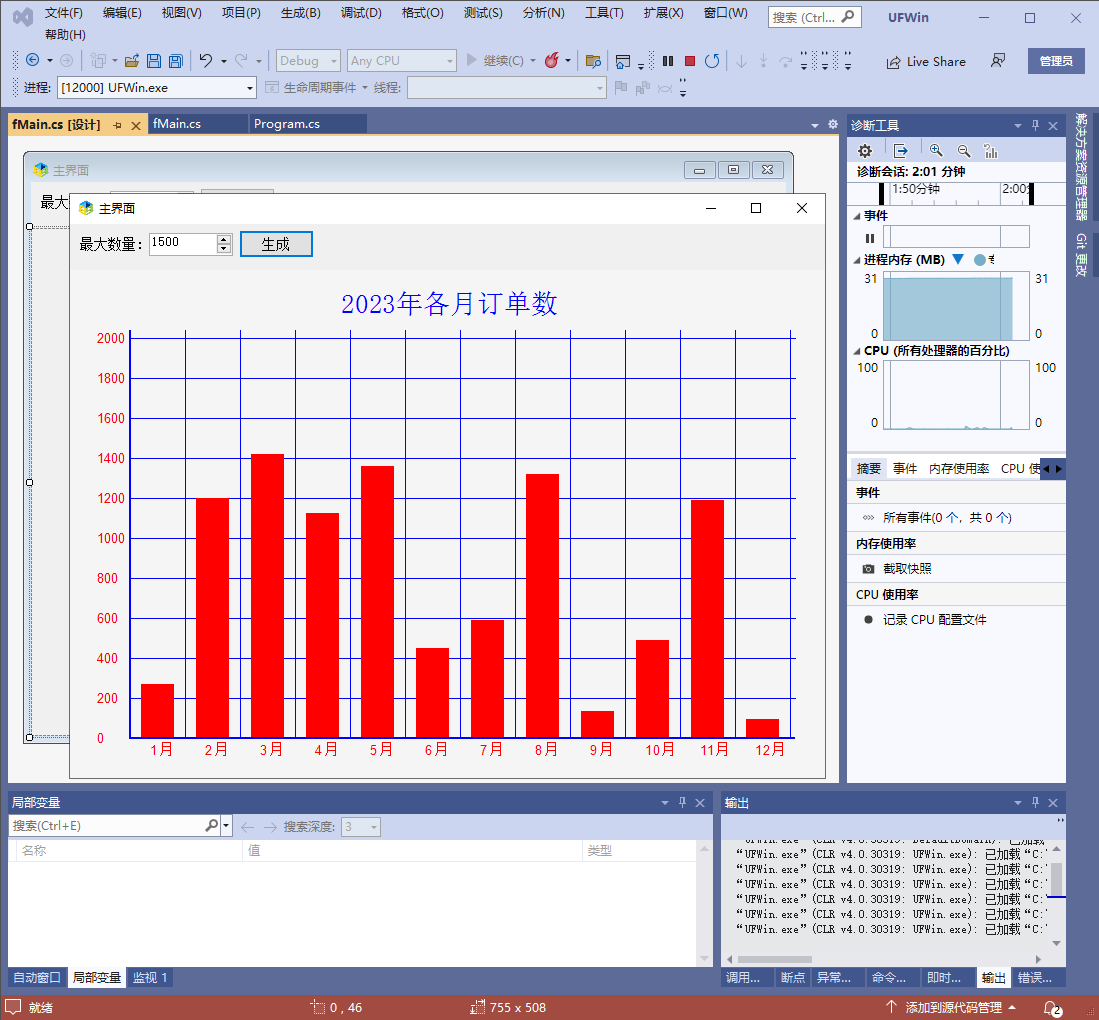
Task: Click the navigate backward arrow icon
Action: (x=32, y=60)
